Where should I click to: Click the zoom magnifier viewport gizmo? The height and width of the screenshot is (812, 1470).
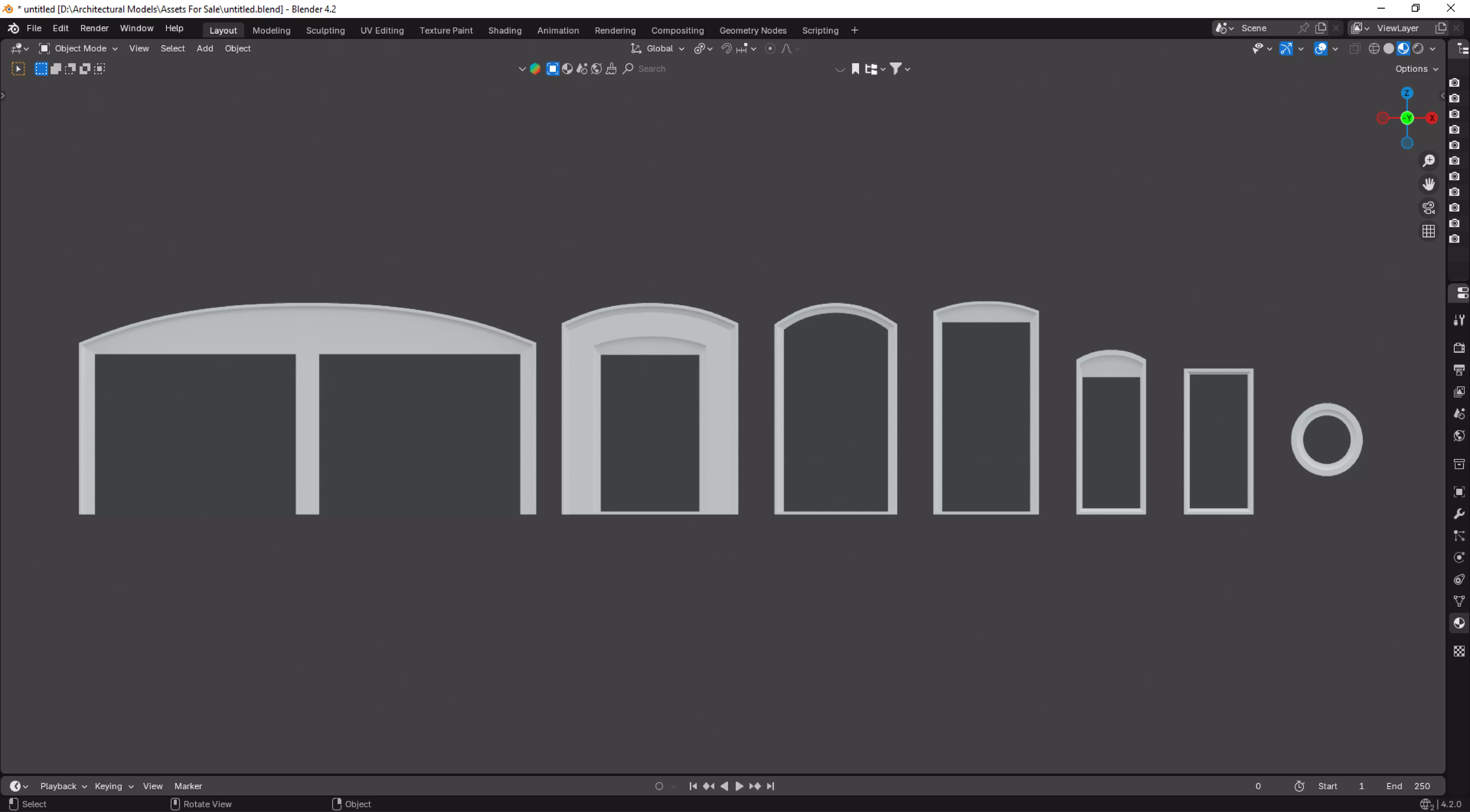point(1428,161)
